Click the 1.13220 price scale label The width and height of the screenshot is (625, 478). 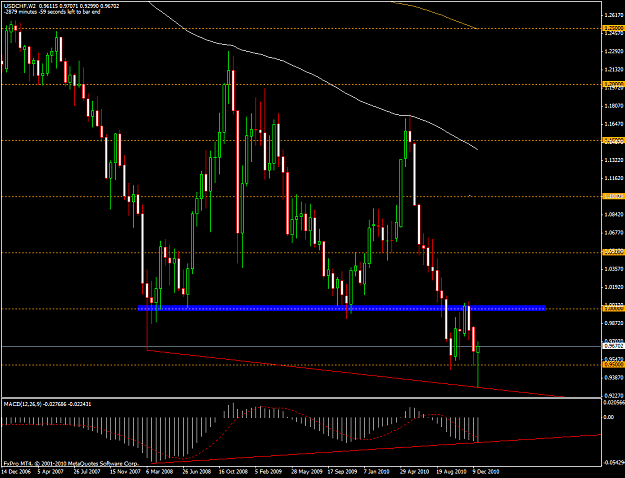(614, 160)
